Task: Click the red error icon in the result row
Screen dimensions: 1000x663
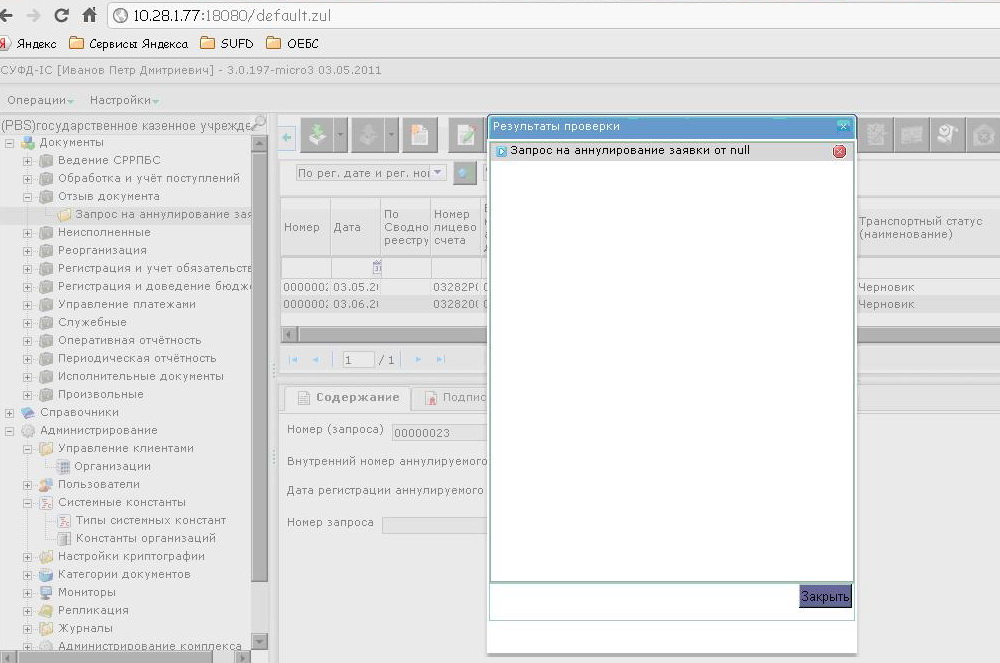Action: point(839,151)
